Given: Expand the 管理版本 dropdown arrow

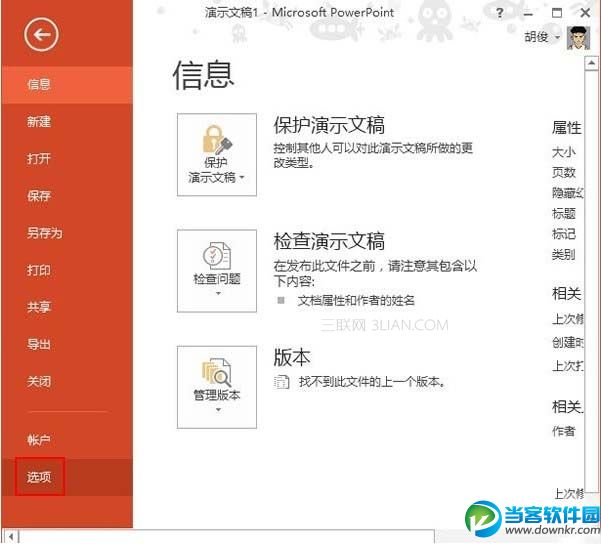Looking at the screenshot, I should (x=218, y=410).
